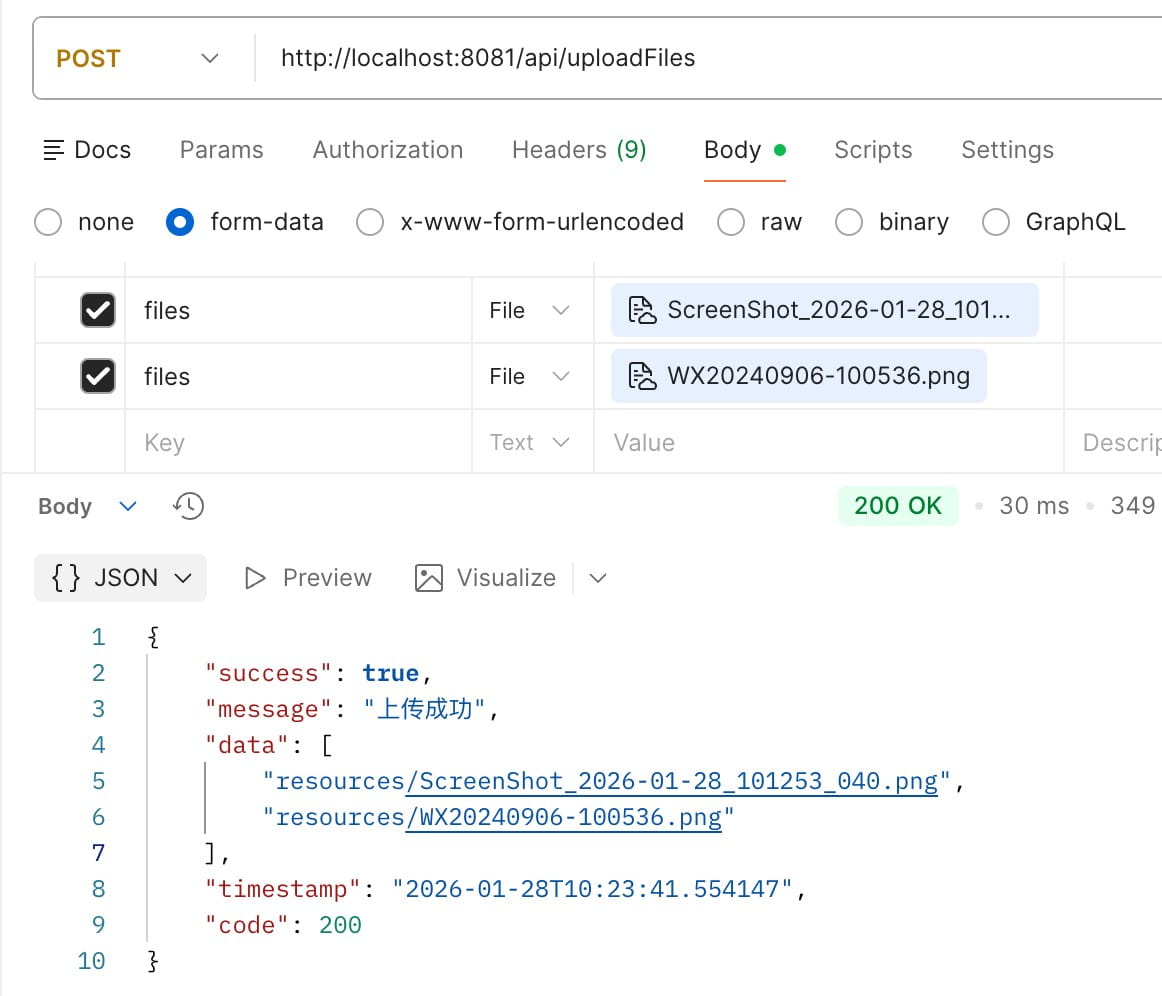This screenshot has width=1162, height=996.
Task: Open the response Body section dropdown
Action: tap(128, 506)
